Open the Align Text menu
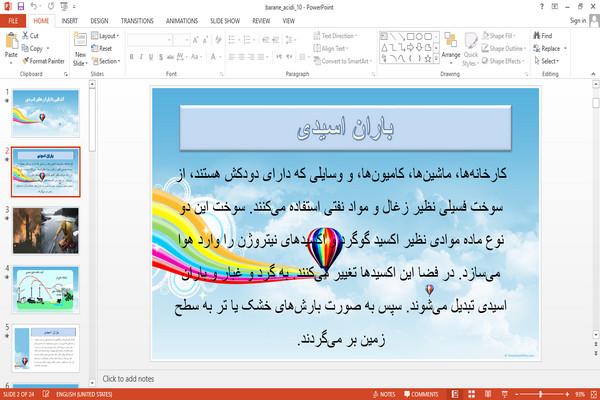 coord(331,48)
